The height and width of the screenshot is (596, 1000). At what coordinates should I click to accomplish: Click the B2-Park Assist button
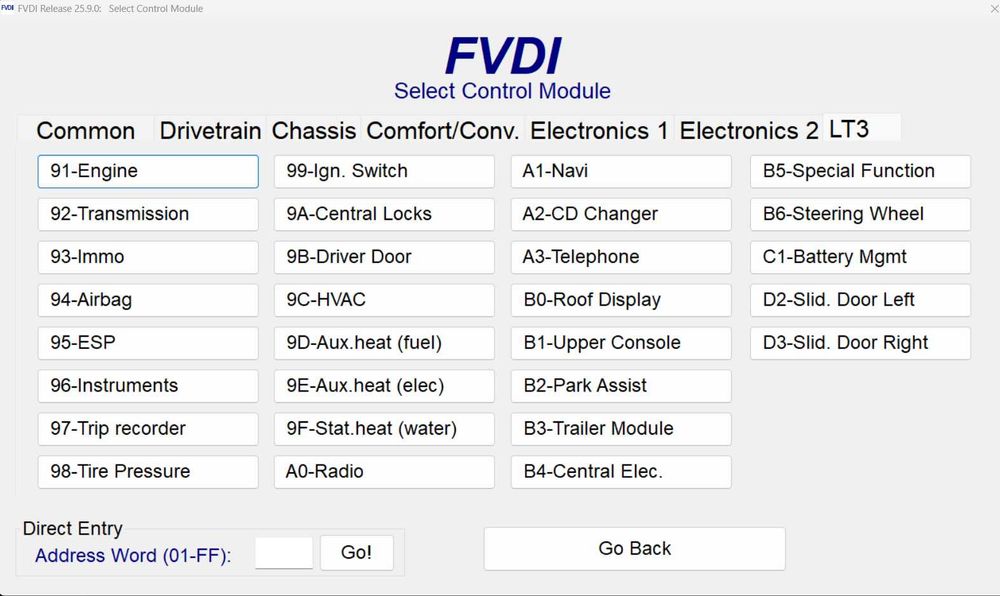621,386
